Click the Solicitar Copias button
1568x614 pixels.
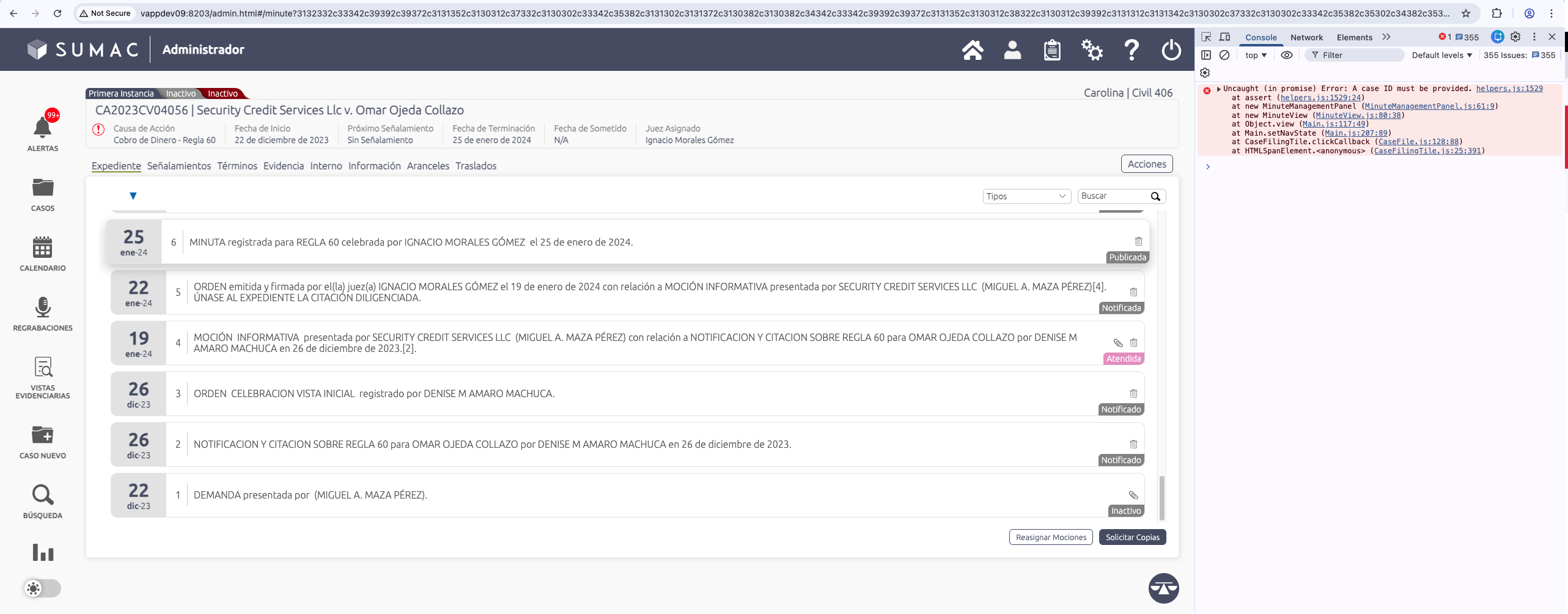coord(1132,537)
